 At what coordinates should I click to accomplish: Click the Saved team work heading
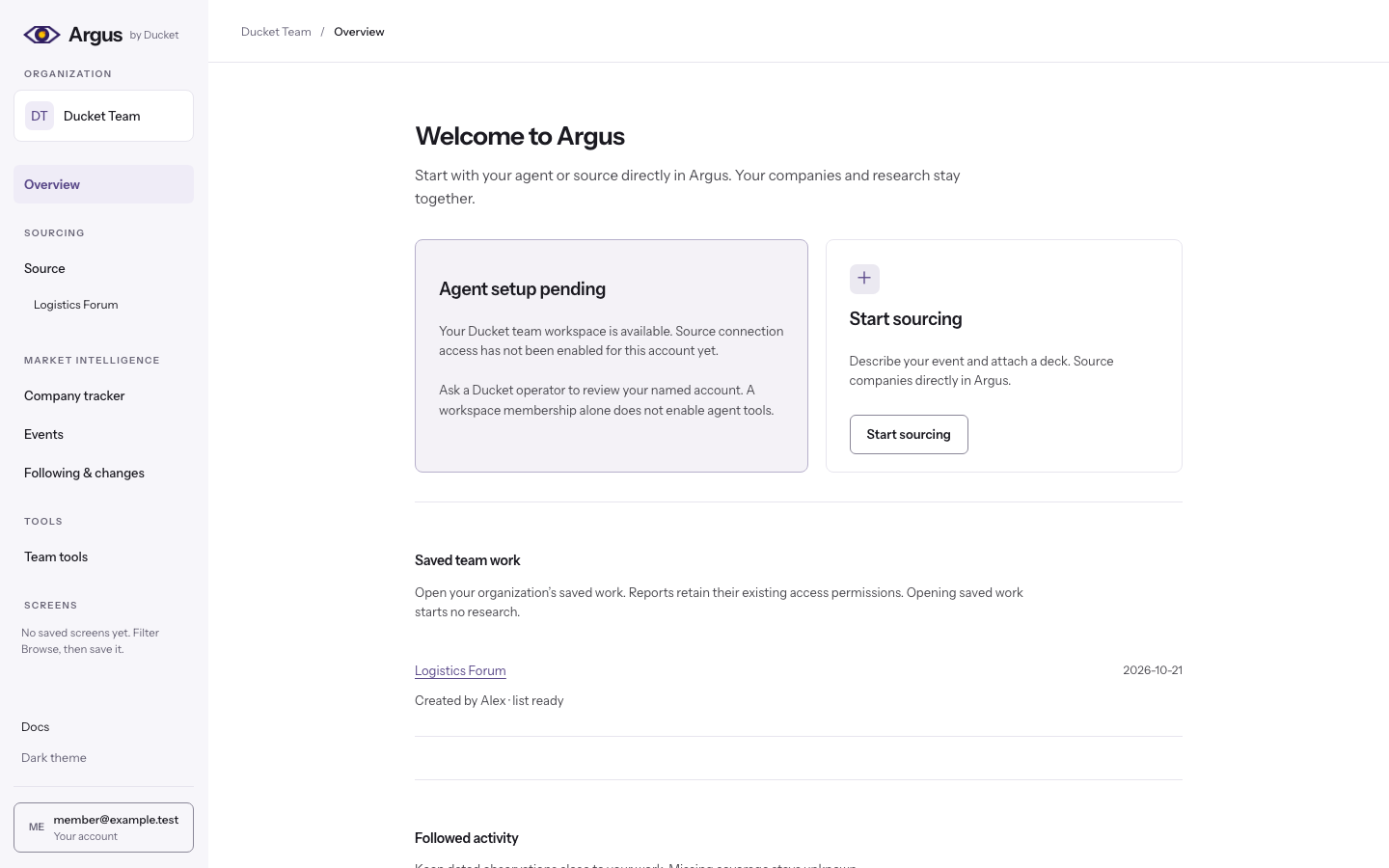(467, 560)
